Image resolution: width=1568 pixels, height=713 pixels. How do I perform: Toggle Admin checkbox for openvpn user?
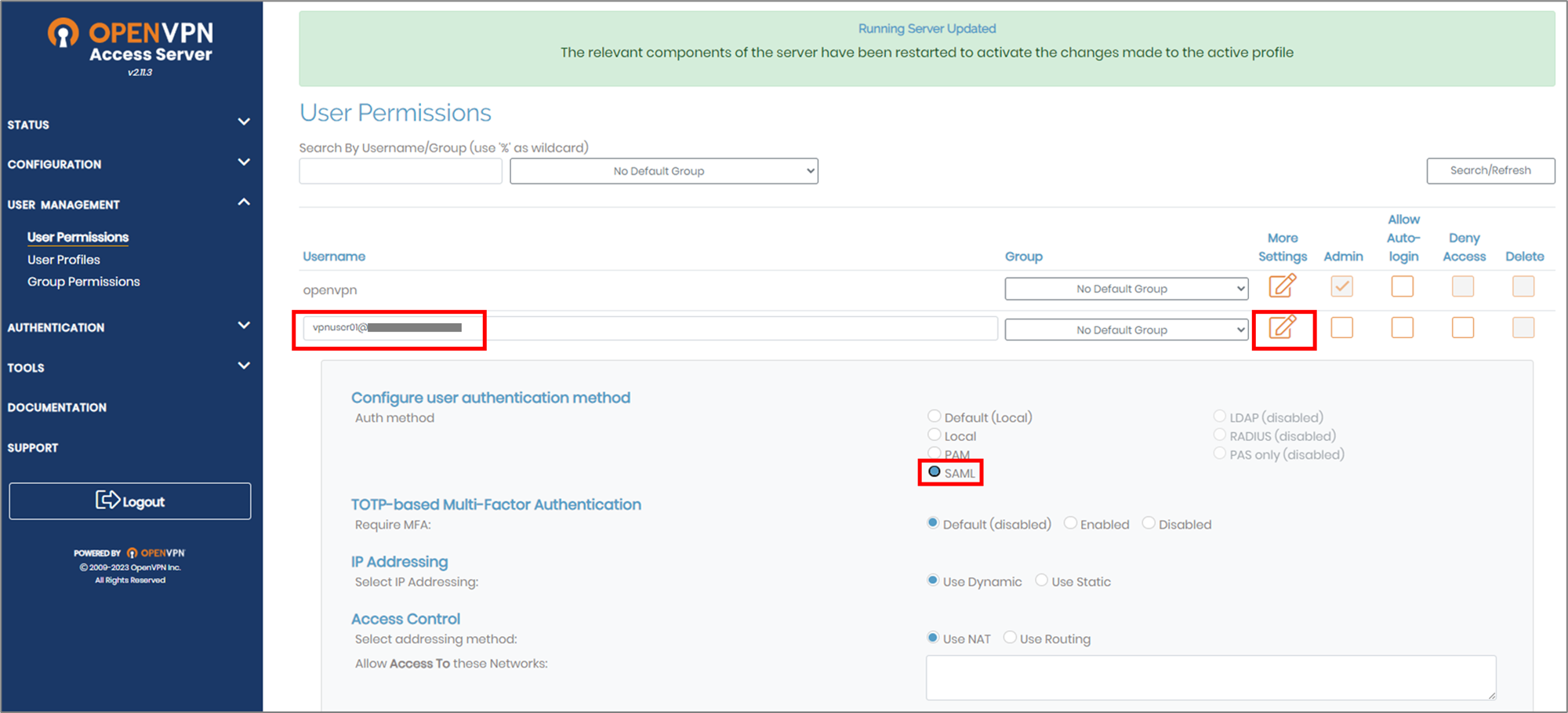[x=1341, y=286]
